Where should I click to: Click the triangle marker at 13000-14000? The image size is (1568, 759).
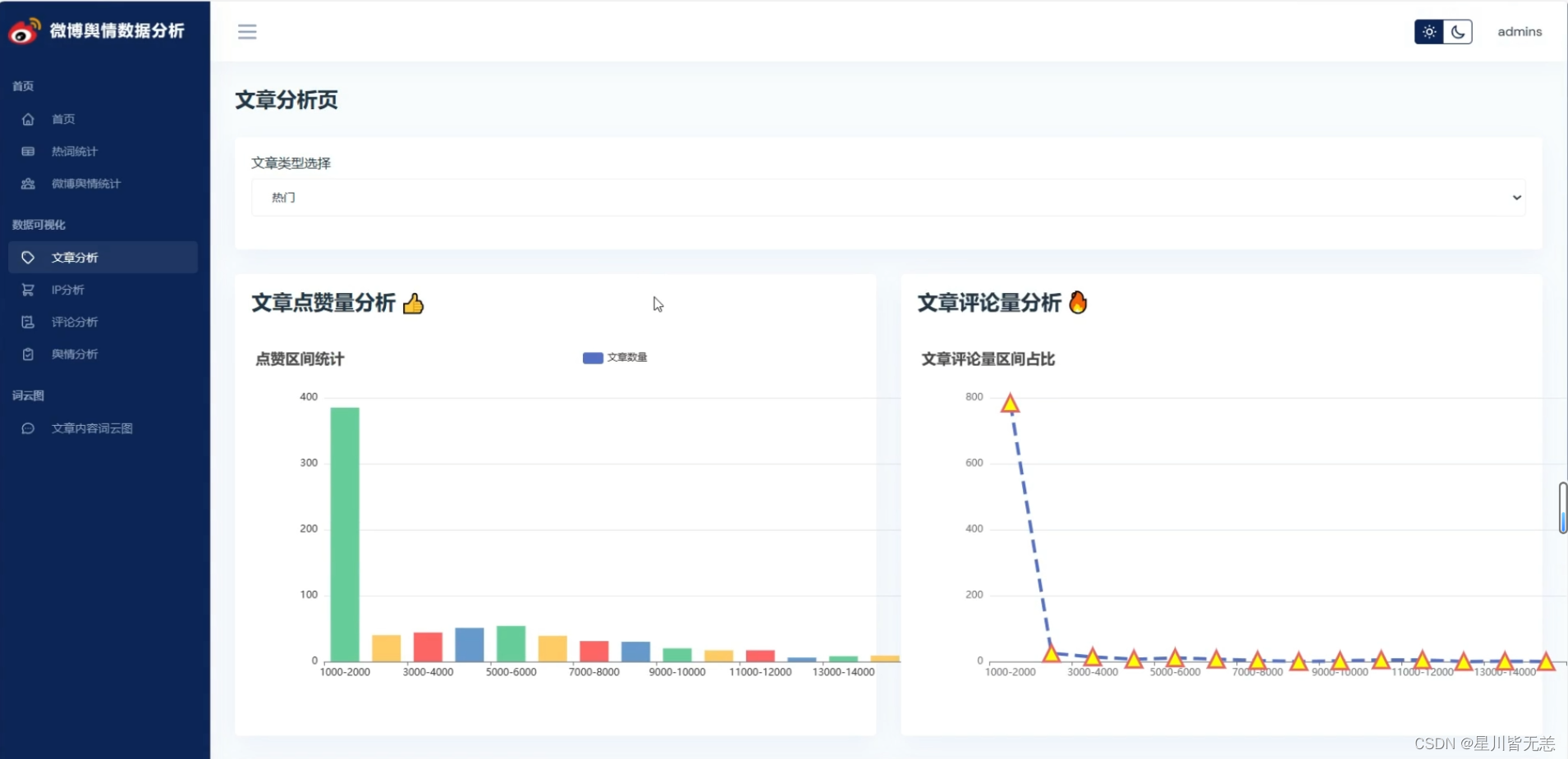click(1505, 661)
